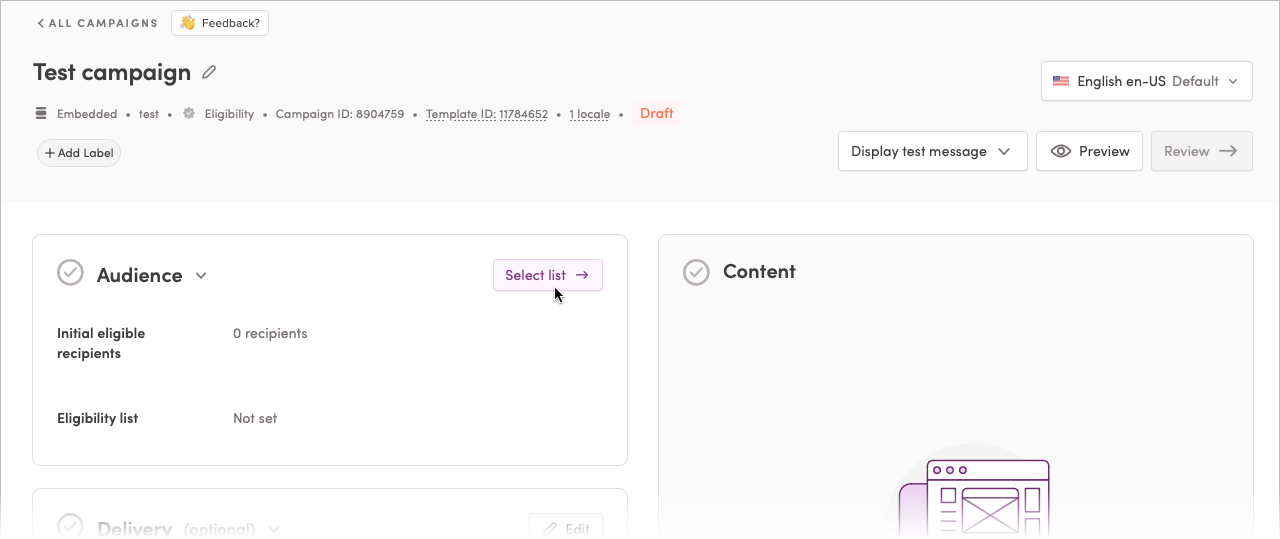Click the "Campaign ID: 8904759" text
Image resolution: width=1280 pixels, height=539 pixels.
[340, 114]
